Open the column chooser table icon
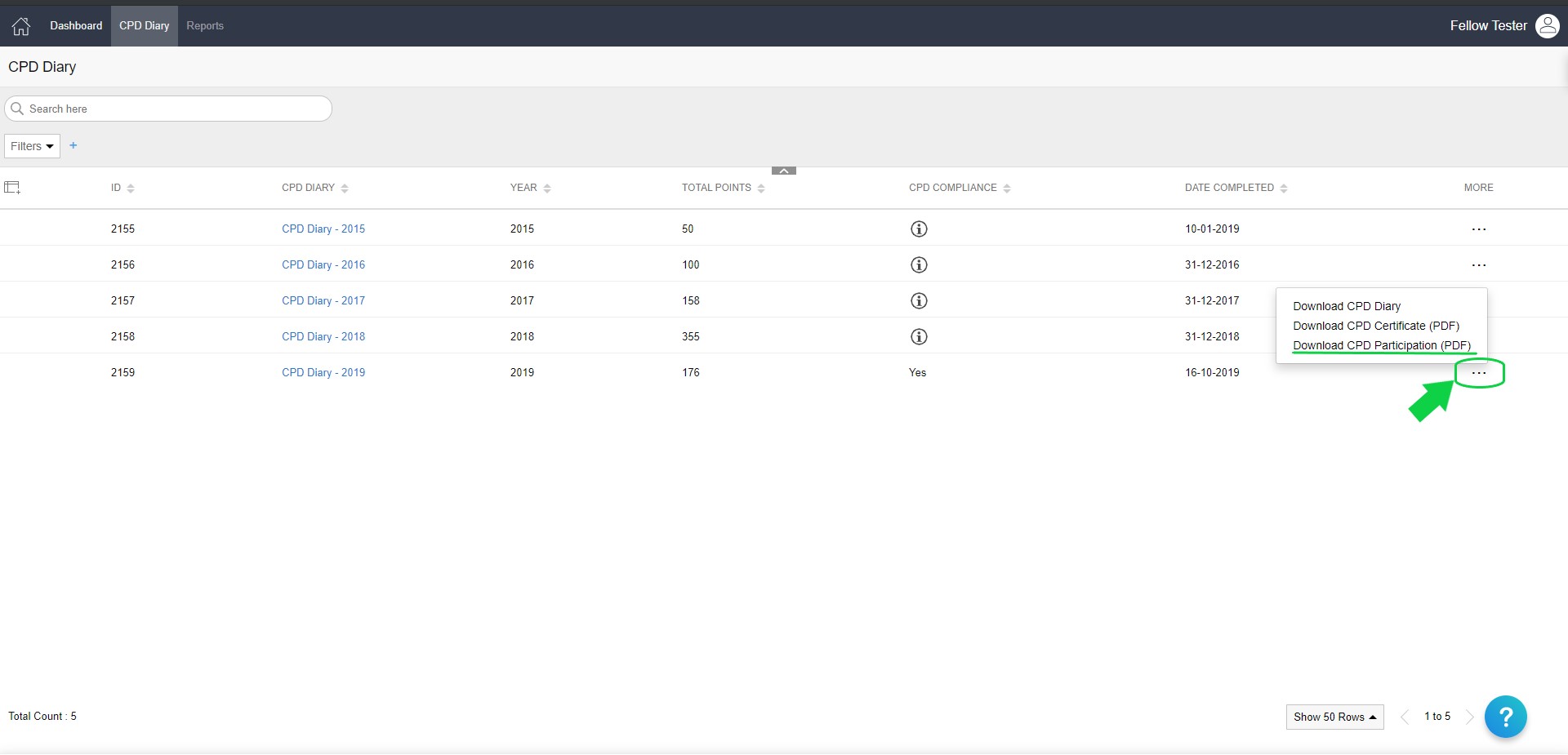 (x=12, y=188)
